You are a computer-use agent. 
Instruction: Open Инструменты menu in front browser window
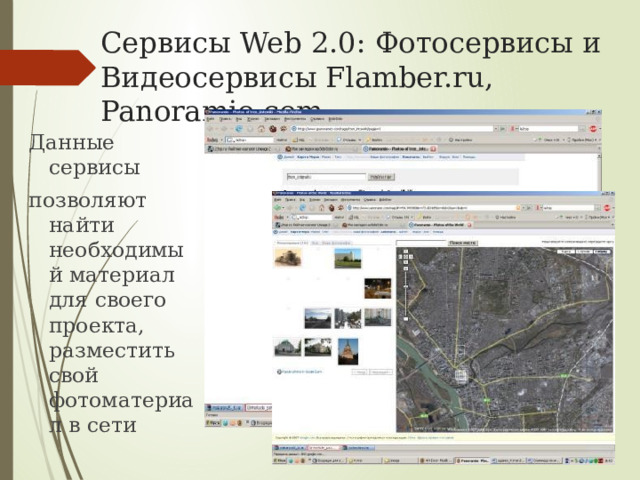click(351, 200)
